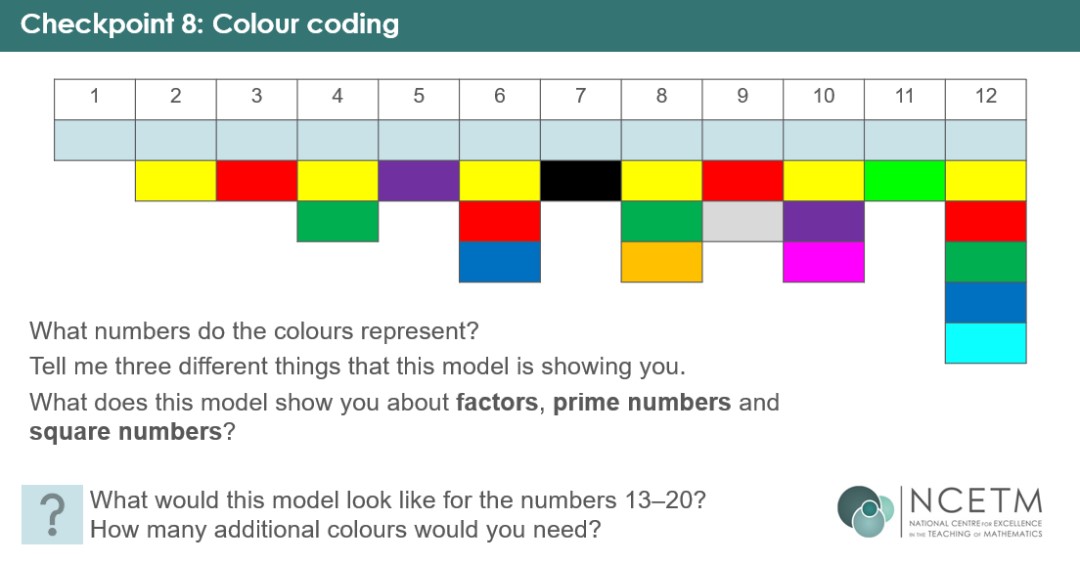Click the yellow square under 2
The width and height of the screenshot is (1080, 563).
point(176,181)
